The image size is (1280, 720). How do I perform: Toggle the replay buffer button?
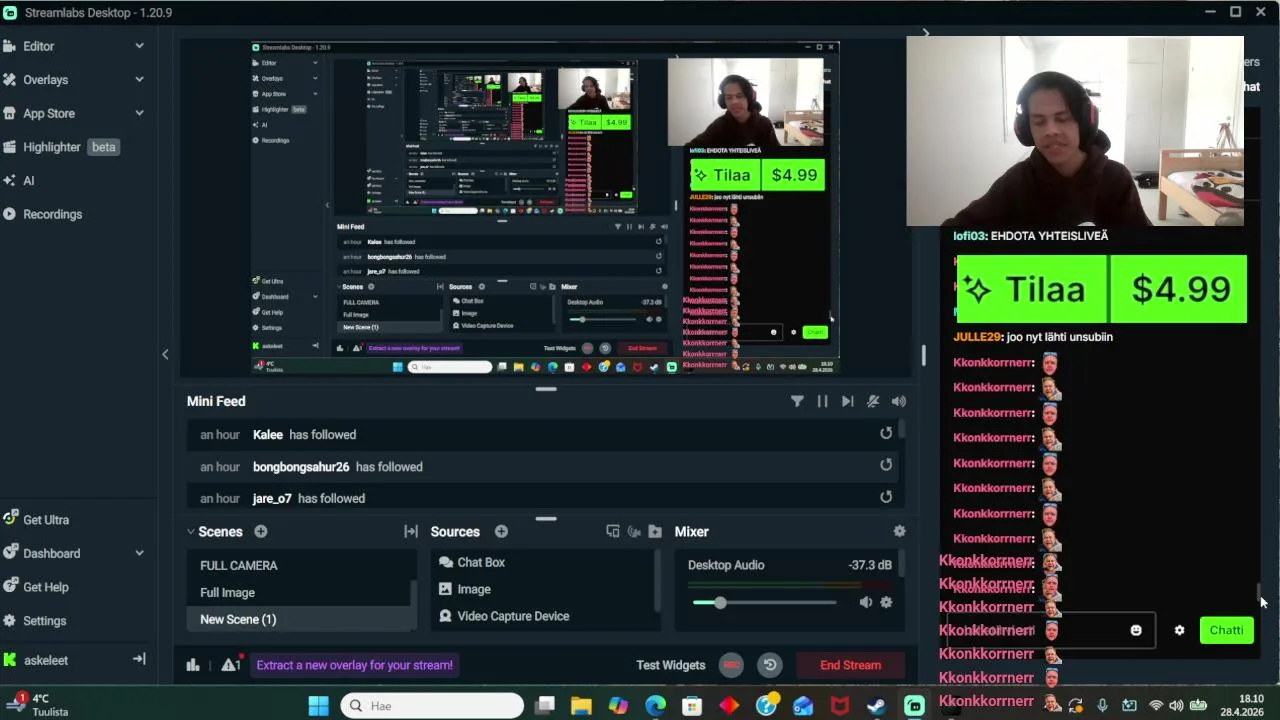tap(769, 665)
